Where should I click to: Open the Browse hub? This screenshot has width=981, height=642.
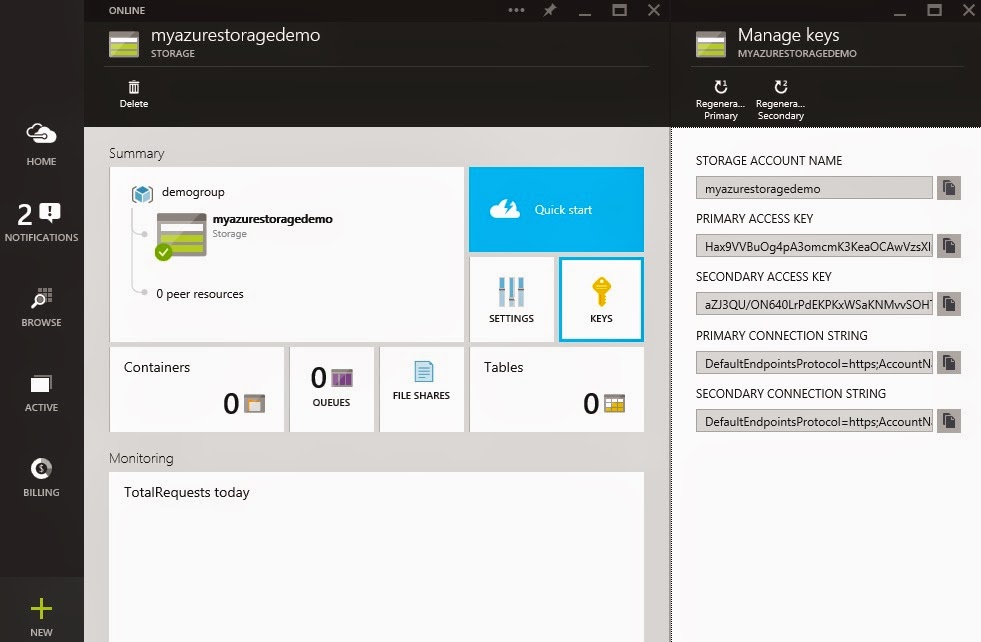(x=41, y=307)
